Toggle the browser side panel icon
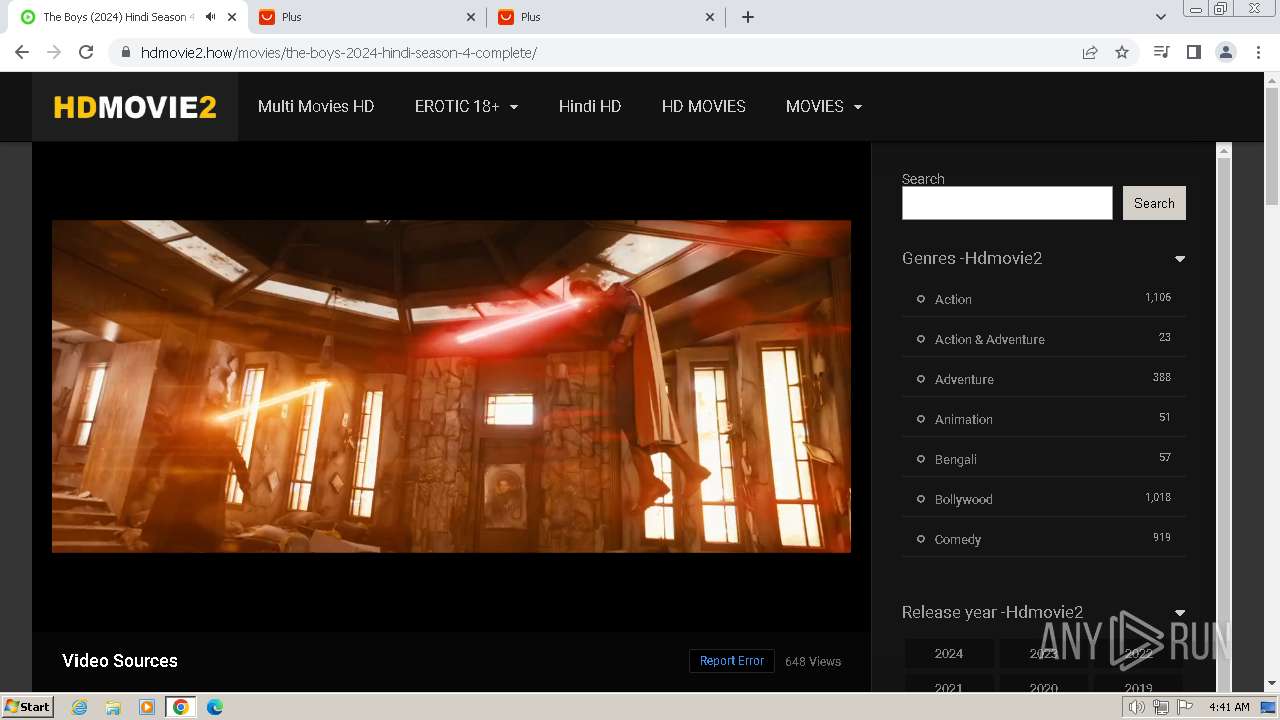 pyautogui.click(x=1194, y=52)
